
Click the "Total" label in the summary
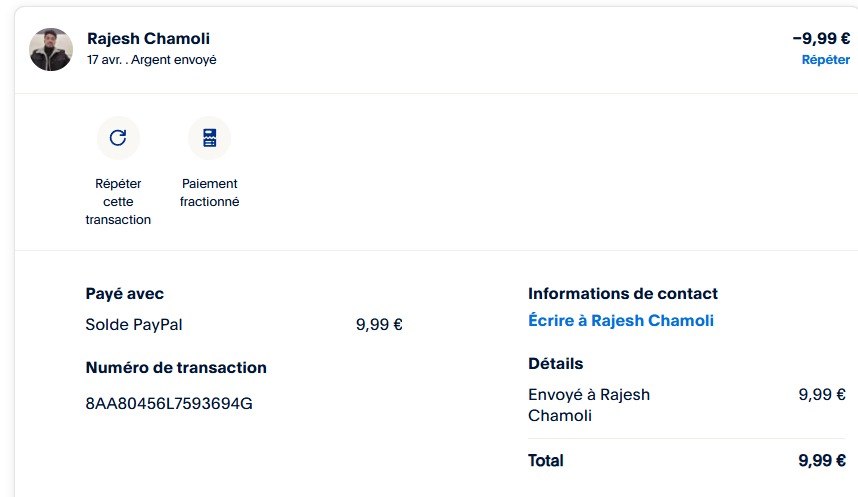545,461
